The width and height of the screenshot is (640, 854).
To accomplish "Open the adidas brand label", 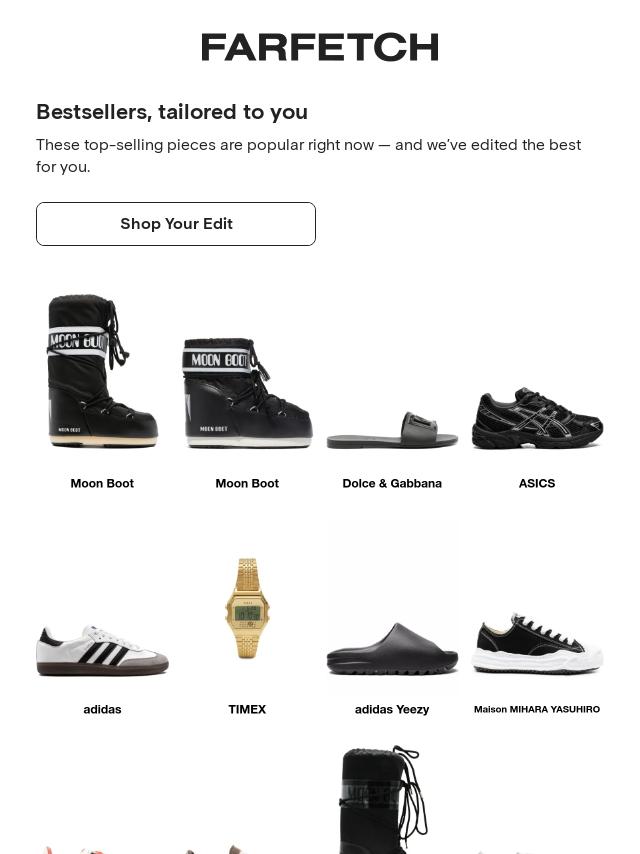I will coord(102,709).
